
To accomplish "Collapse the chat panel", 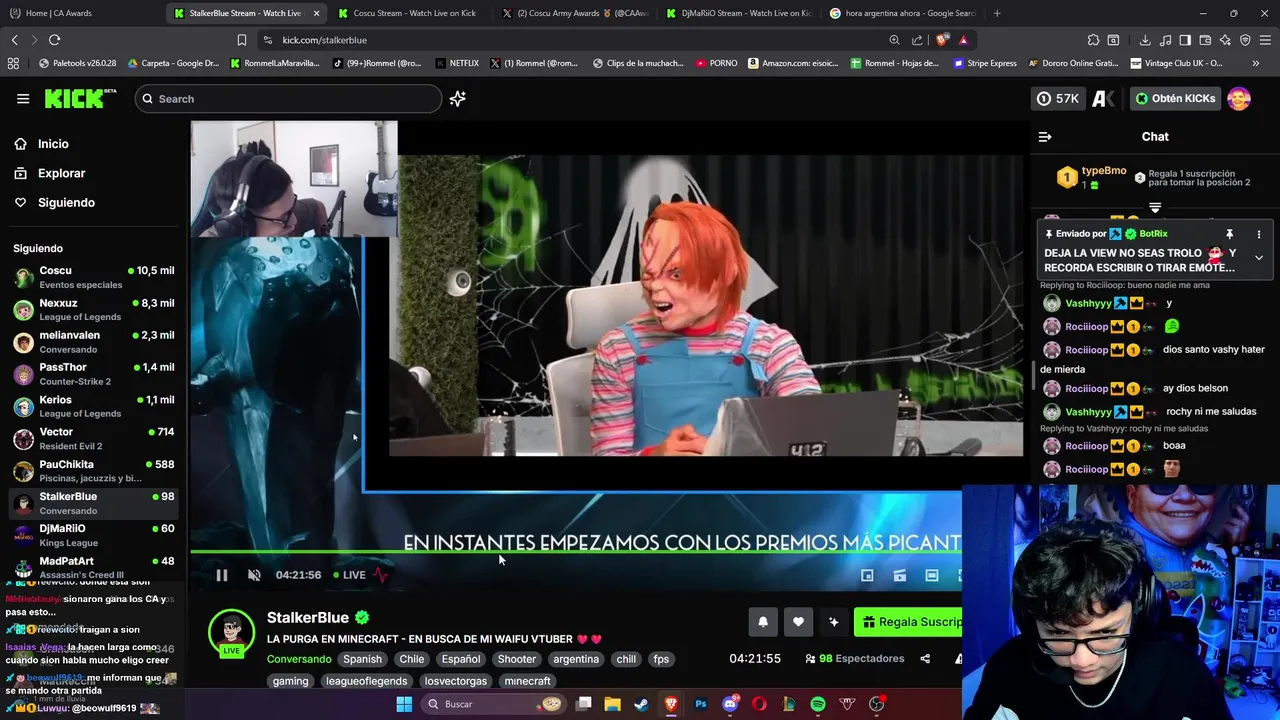I will [x=1045, y=137].
